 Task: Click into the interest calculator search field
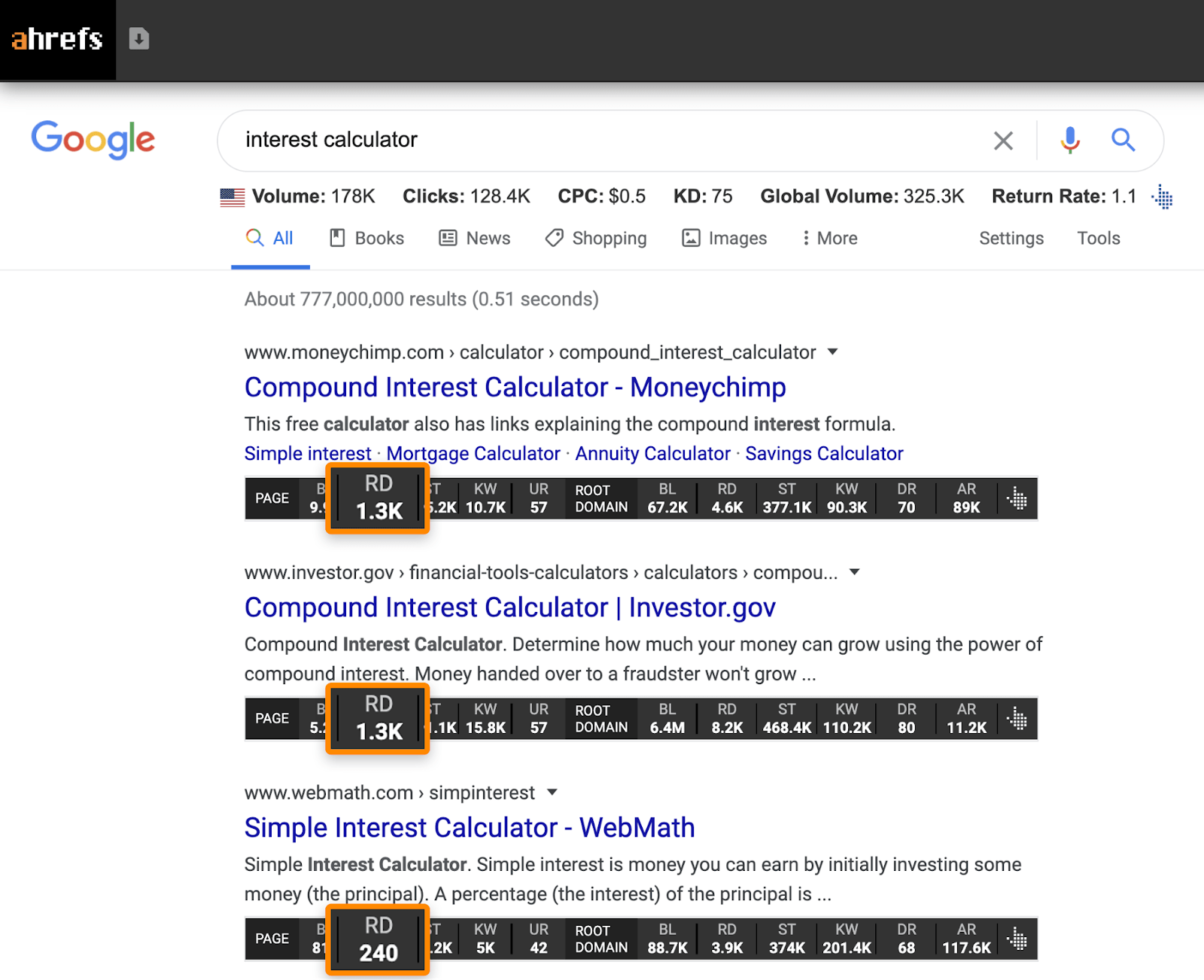click(602, 140)
